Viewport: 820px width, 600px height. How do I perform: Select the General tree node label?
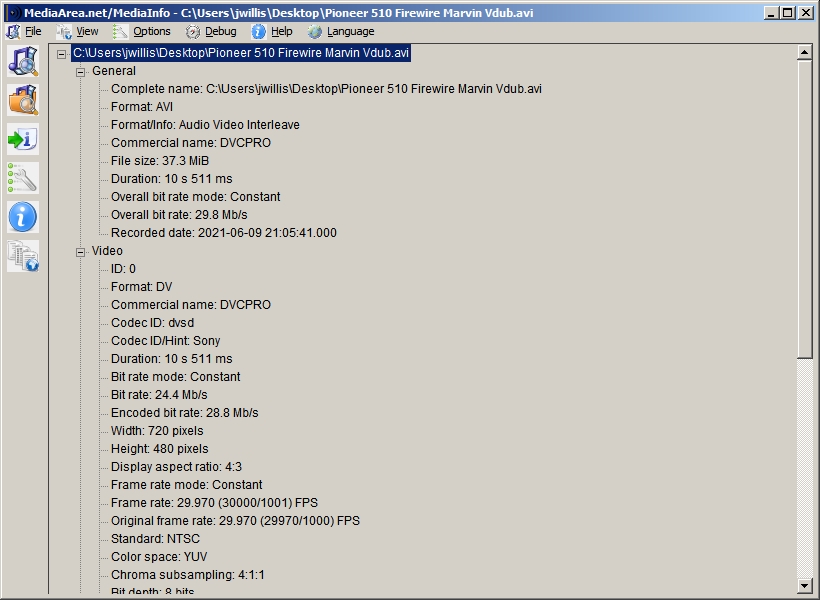(114, 71)
